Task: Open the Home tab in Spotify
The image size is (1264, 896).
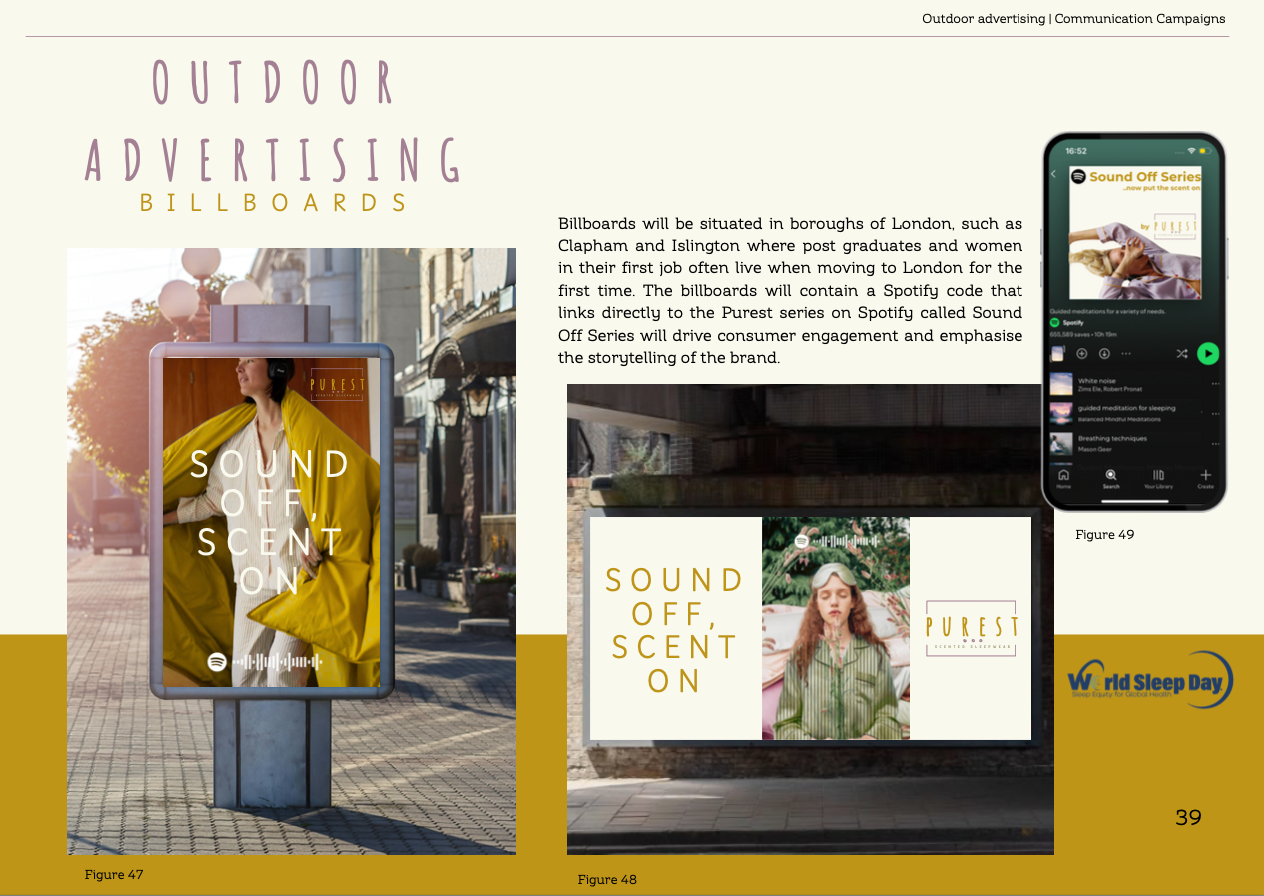Action: click(1063, 478)
